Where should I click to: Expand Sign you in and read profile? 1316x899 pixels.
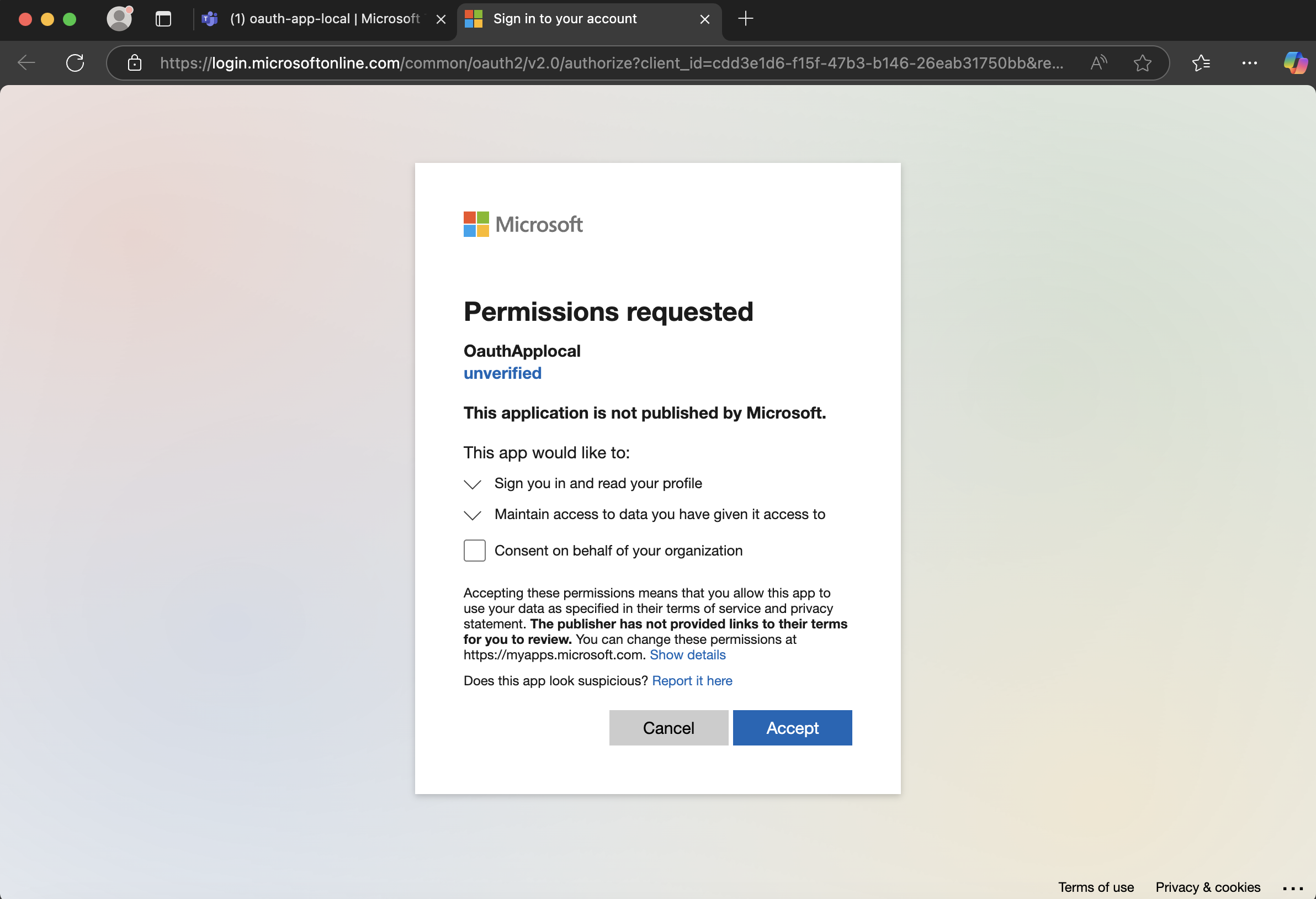(473, 484)
